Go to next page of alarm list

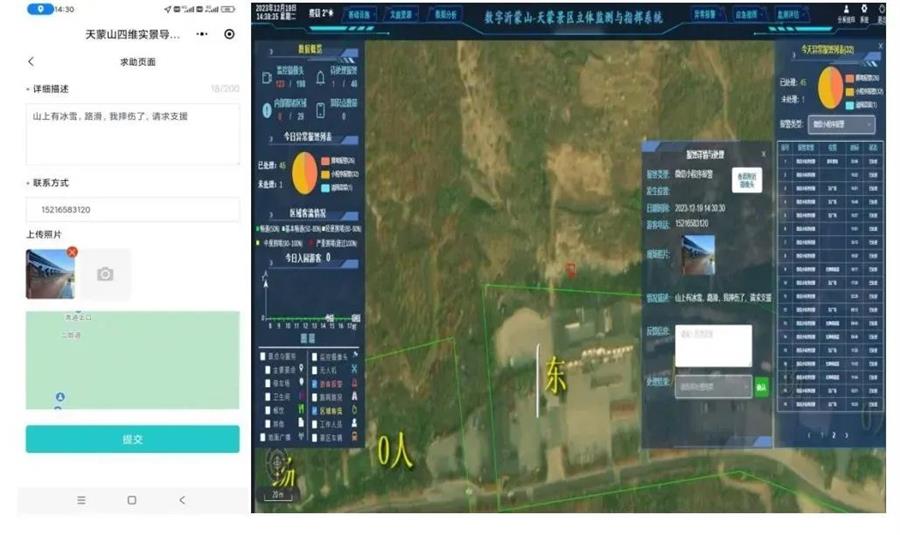coord(846,435)
